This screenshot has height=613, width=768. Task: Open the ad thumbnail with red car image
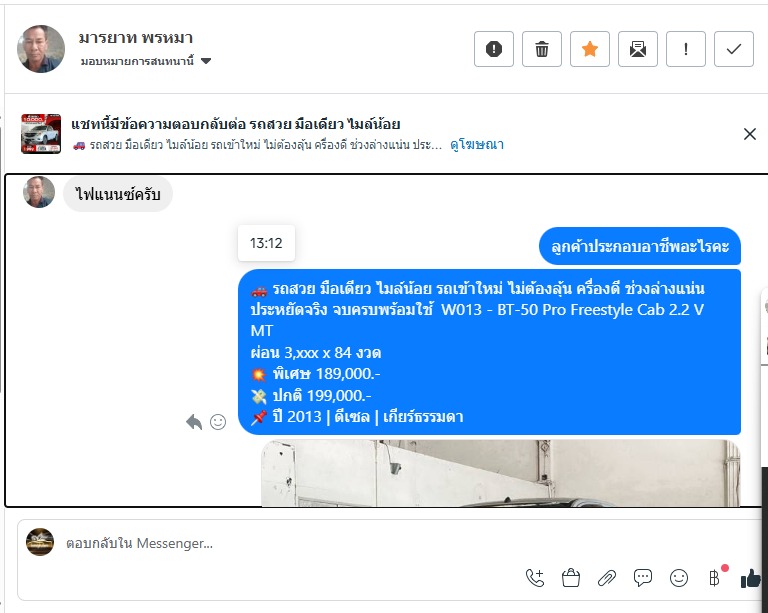click(41, 134)
